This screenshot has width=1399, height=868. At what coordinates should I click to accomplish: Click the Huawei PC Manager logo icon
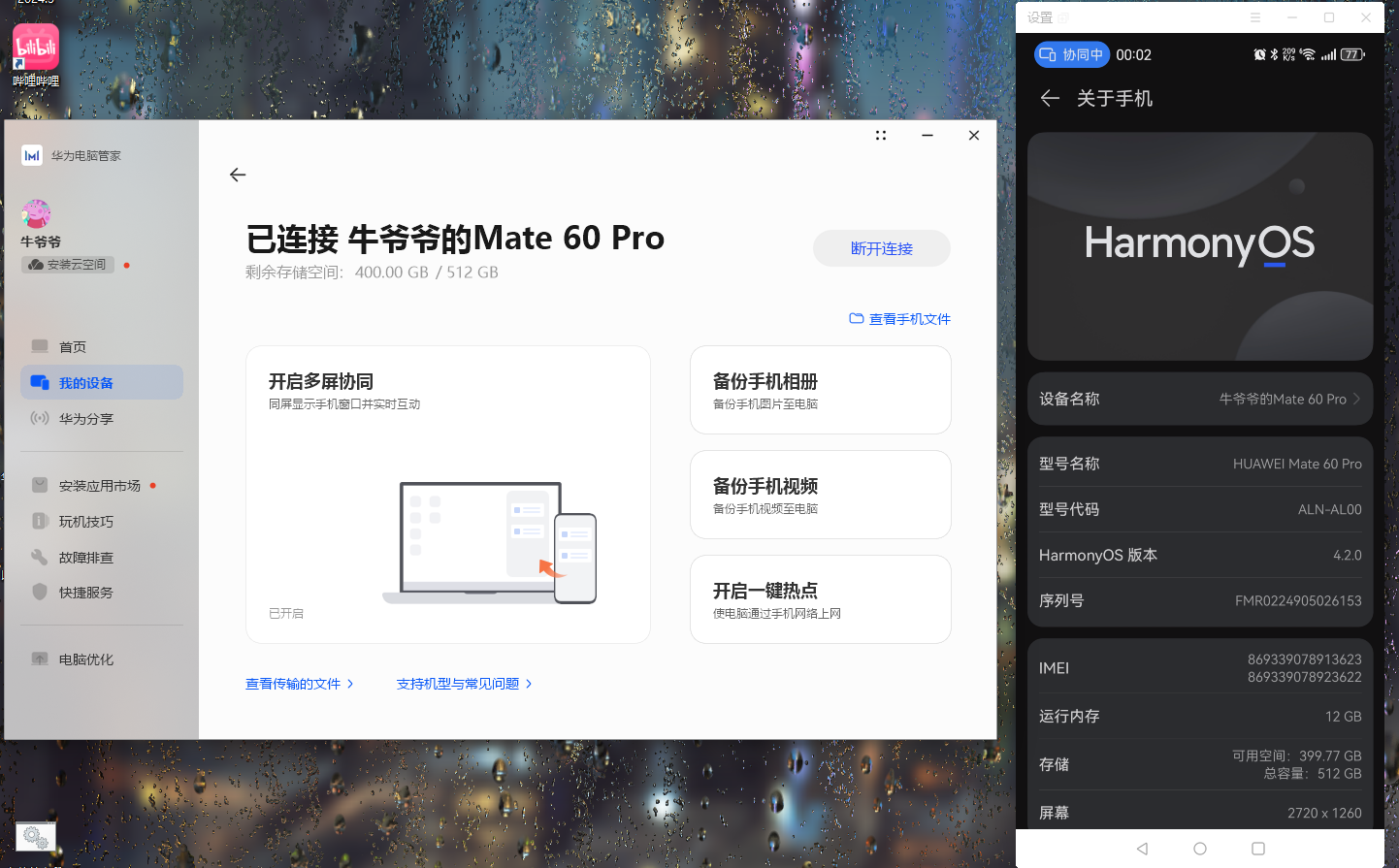click(32, 155)
